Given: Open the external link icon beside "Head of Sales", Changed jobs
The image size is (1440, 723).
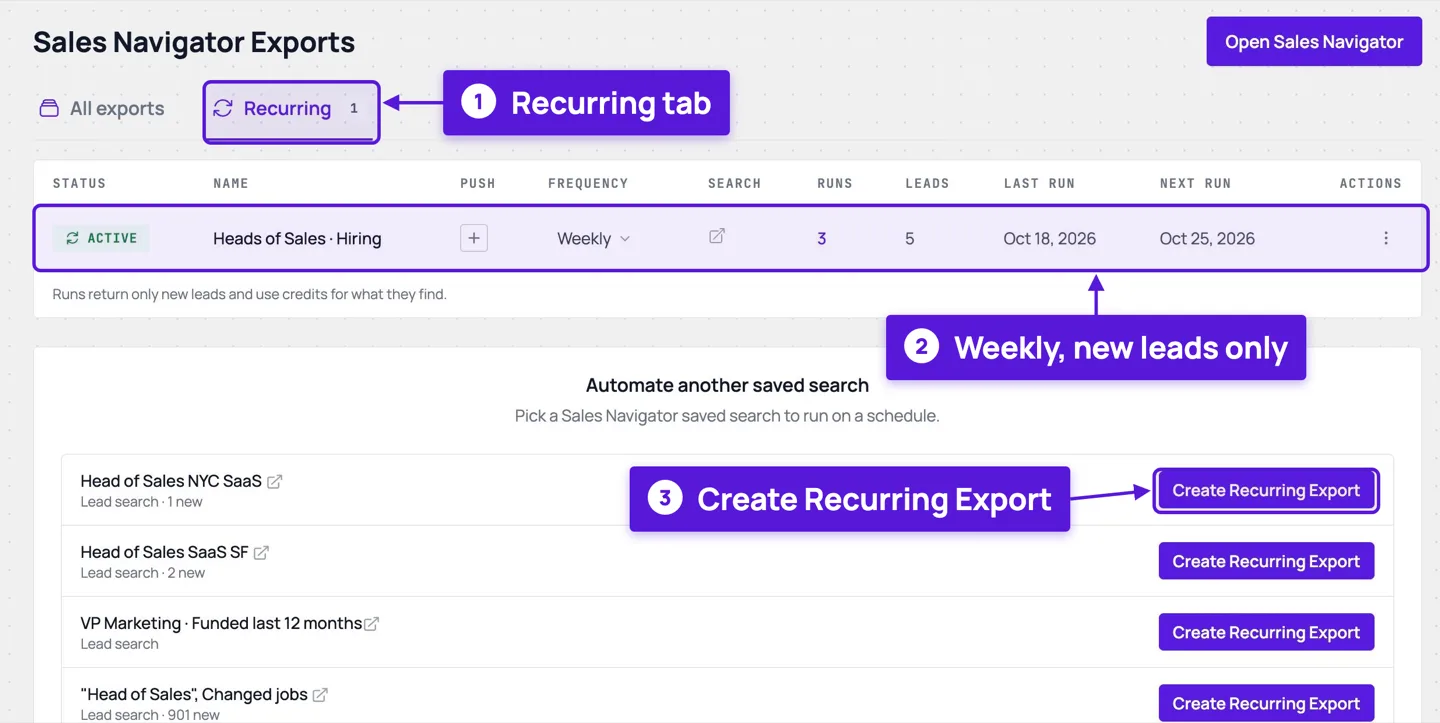Looking at the screenshot, I should 320,694.
